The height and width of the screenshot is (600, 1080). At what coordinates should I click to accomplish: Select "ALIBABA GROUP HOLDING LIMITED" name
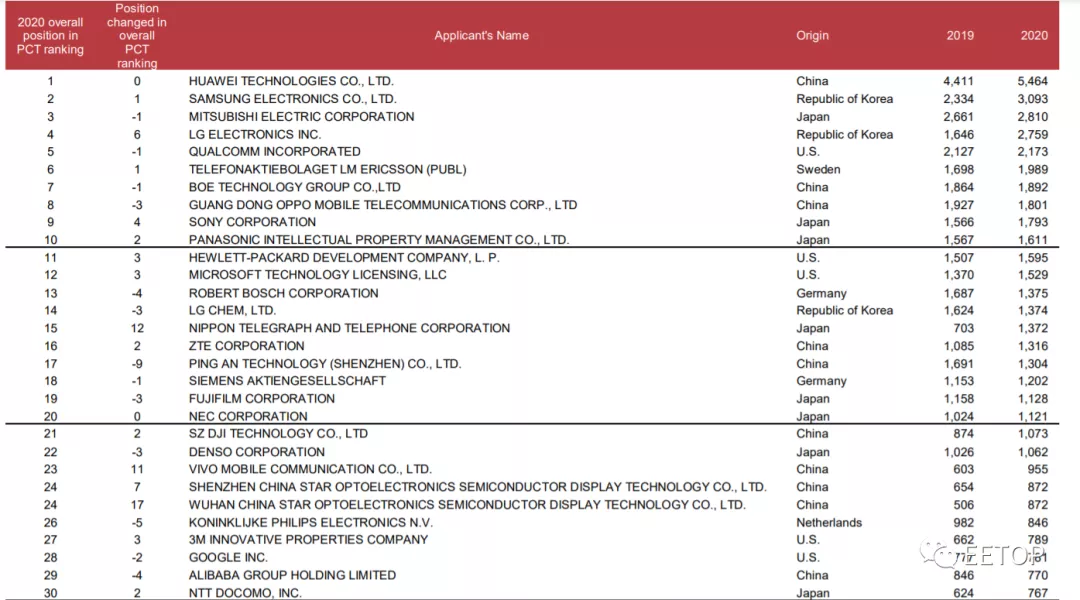pos(292,576)
